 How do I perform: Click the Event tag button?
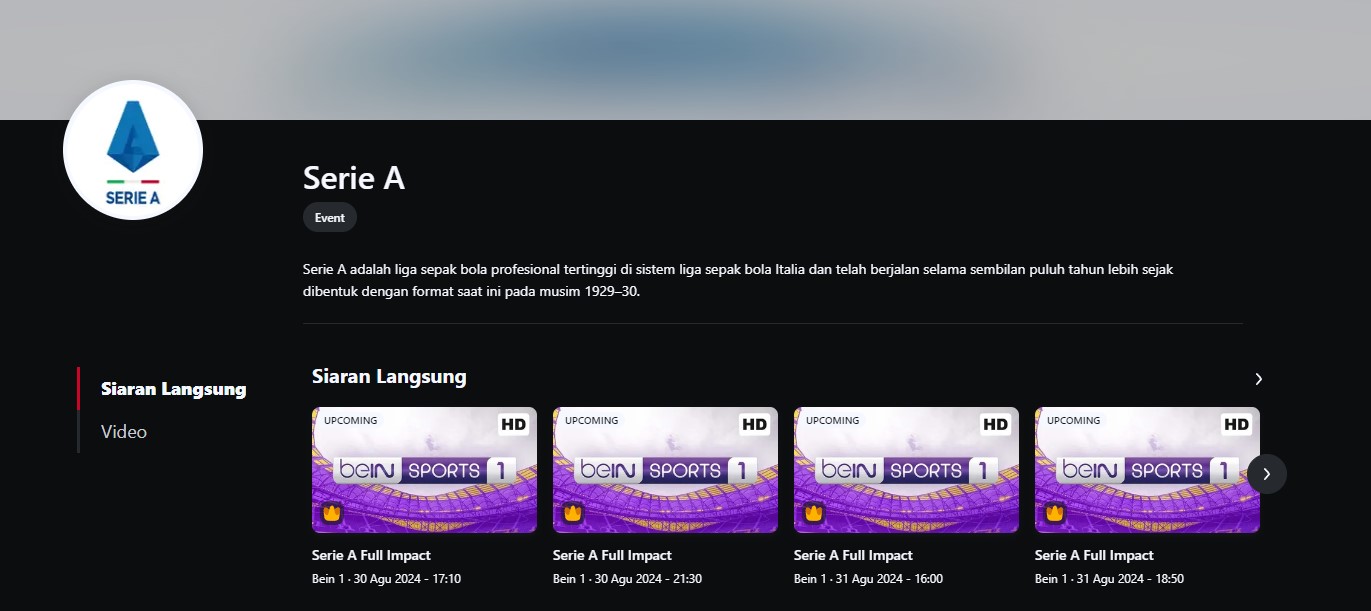tap(330, 218)
